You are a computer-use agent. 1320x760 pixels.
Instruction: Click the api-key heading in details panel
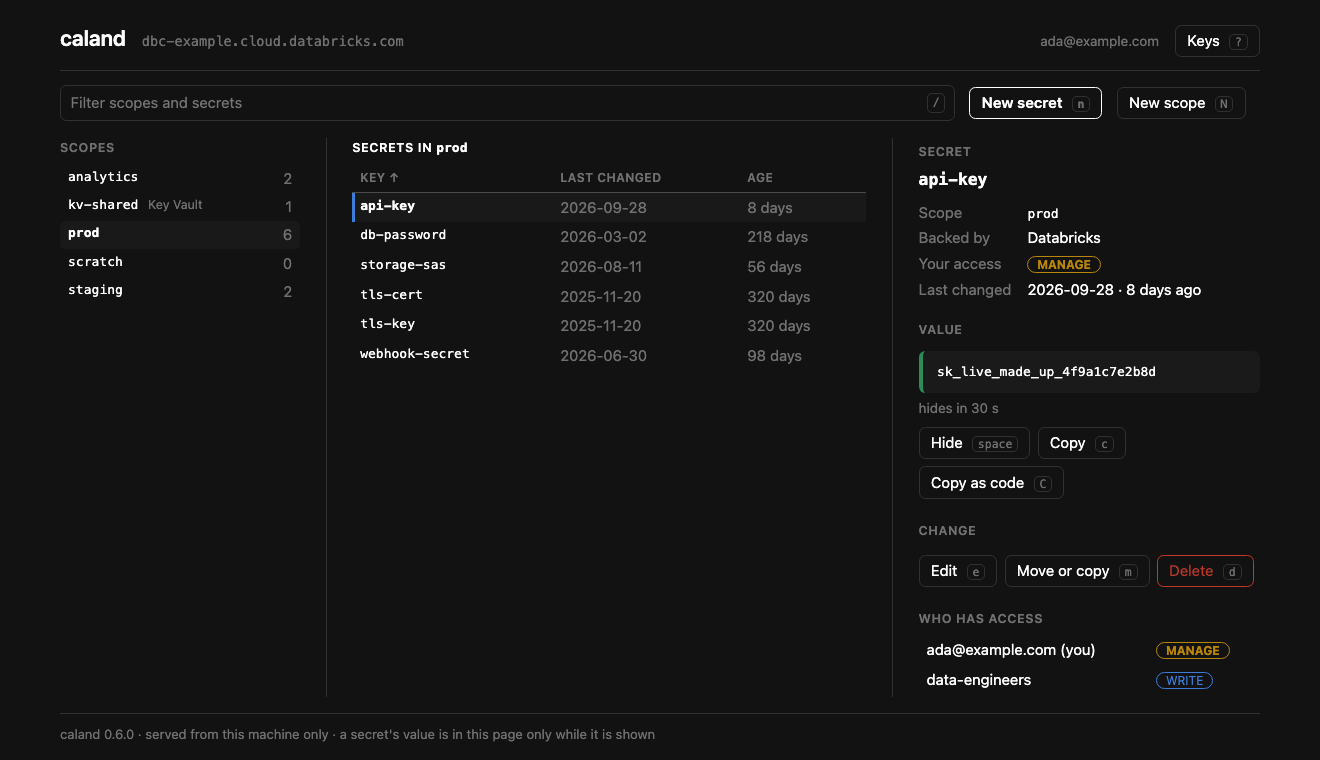[953, 179]
